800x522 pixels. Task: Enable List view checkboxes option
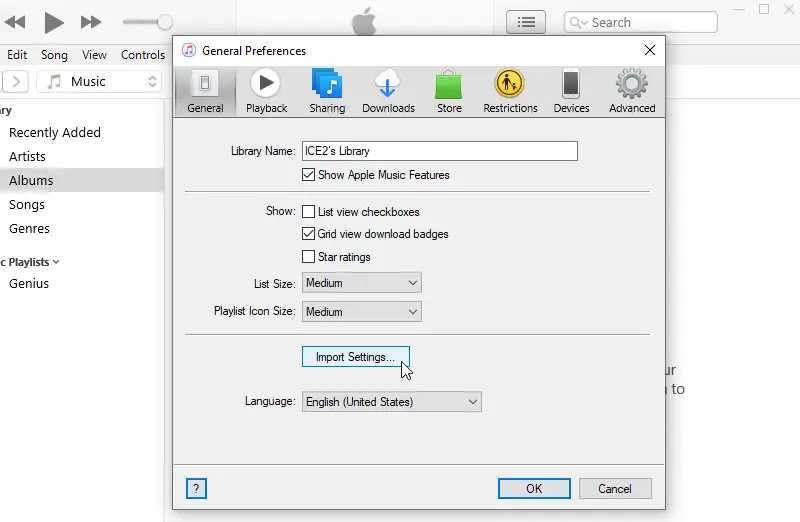point(308,212)
